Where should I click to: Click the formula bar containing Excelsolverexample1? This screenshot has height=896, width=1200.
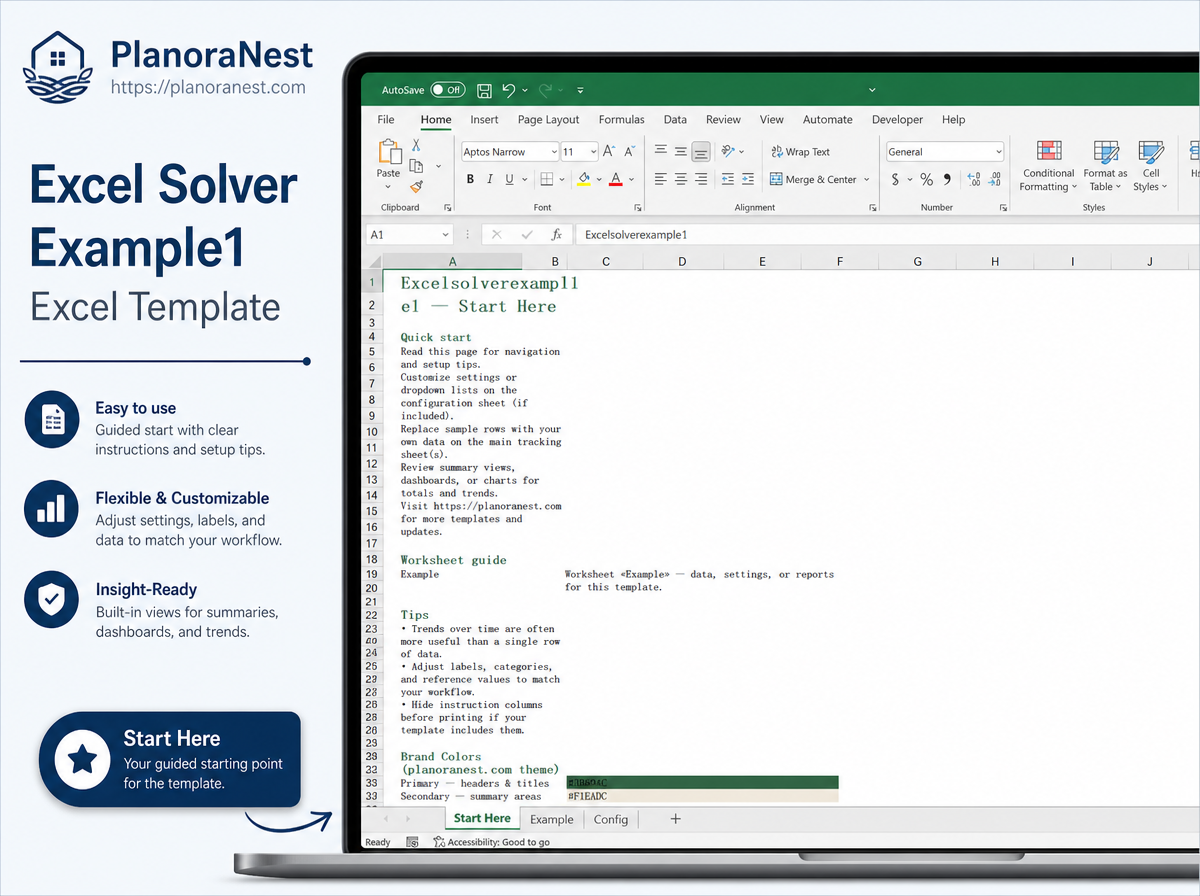[x=887, y=234]
